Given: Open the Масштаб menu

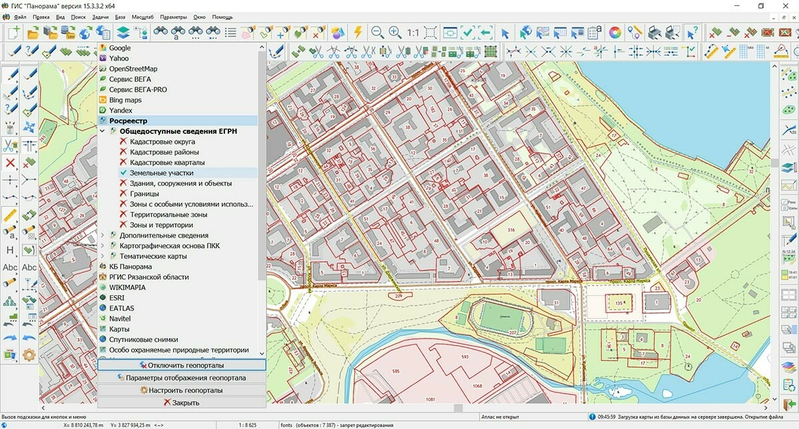Looking at the screenshot, I should coord(143,17).
